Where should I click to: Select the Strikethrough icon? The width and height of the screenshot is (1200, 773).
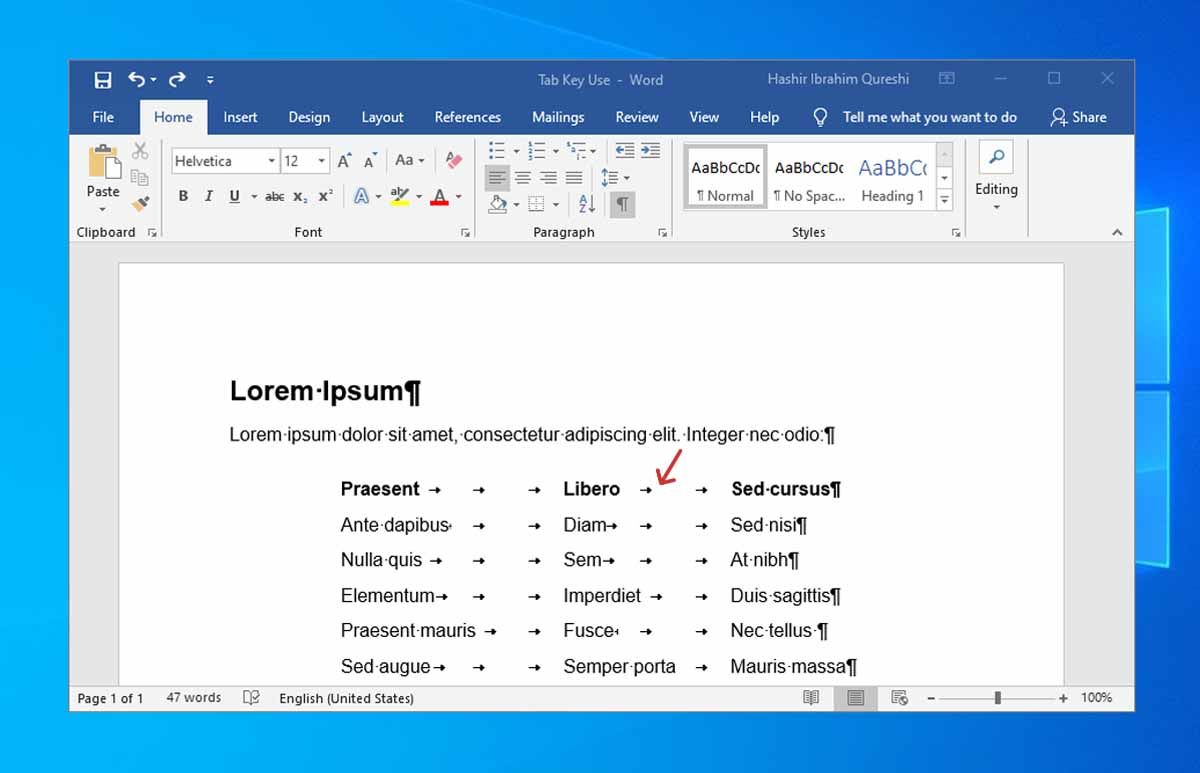click(x=273, y=196)
